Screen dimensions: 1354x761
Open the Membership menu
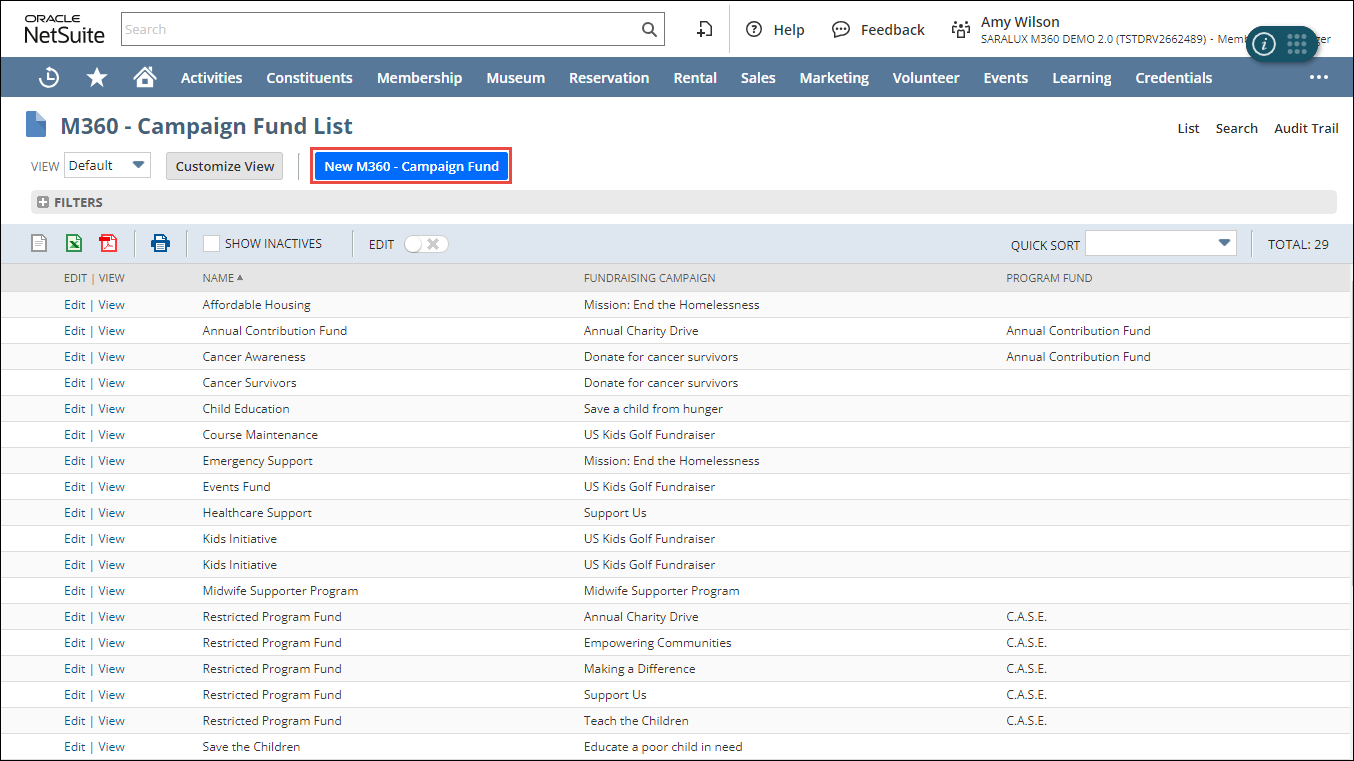click(x=419, y=78)
